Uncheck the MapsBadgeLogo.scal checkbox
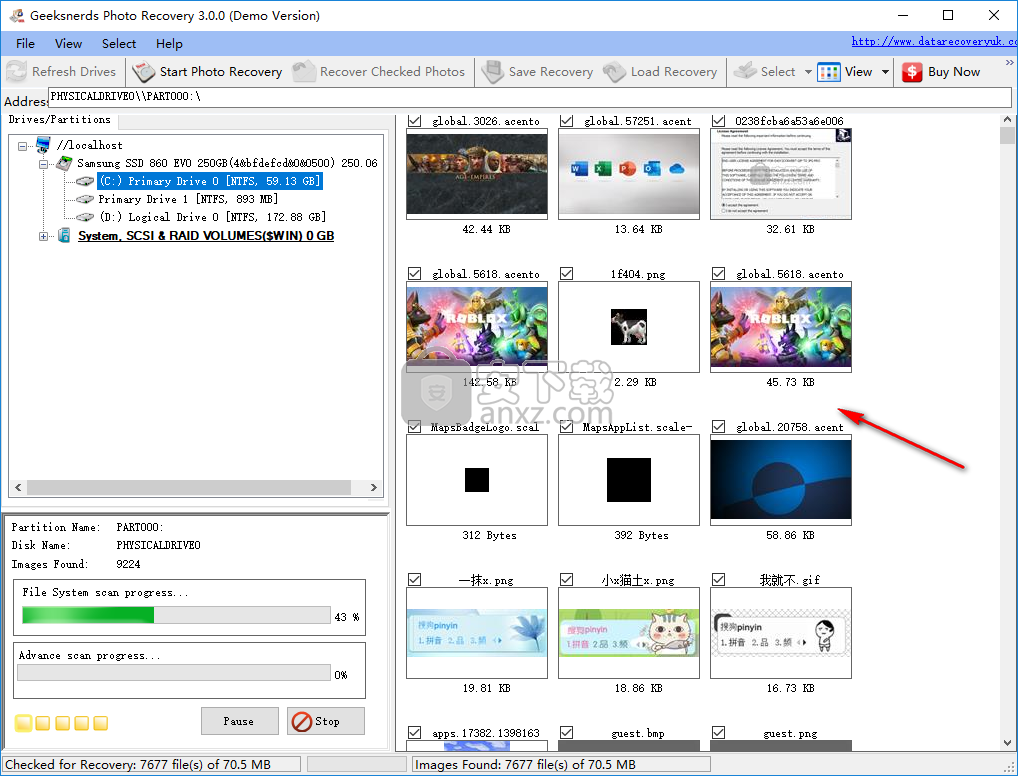 click(414, 427)
